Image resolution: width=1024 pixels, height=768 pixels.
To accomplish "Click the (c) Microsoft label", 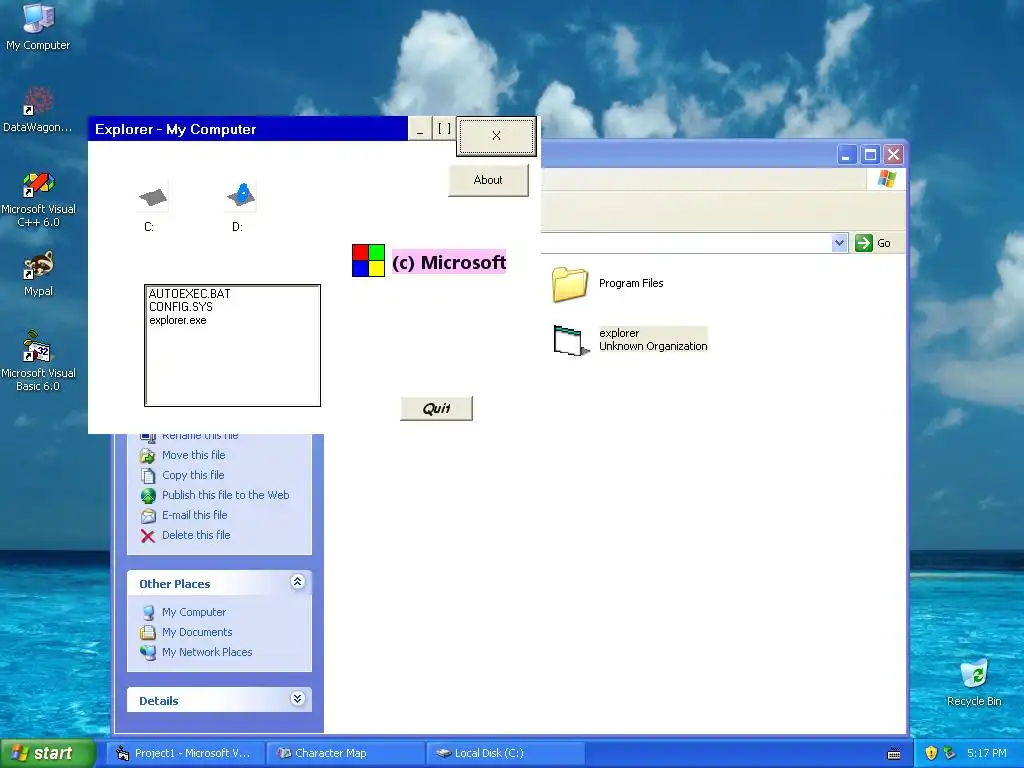I will click(x=449, y=263).
